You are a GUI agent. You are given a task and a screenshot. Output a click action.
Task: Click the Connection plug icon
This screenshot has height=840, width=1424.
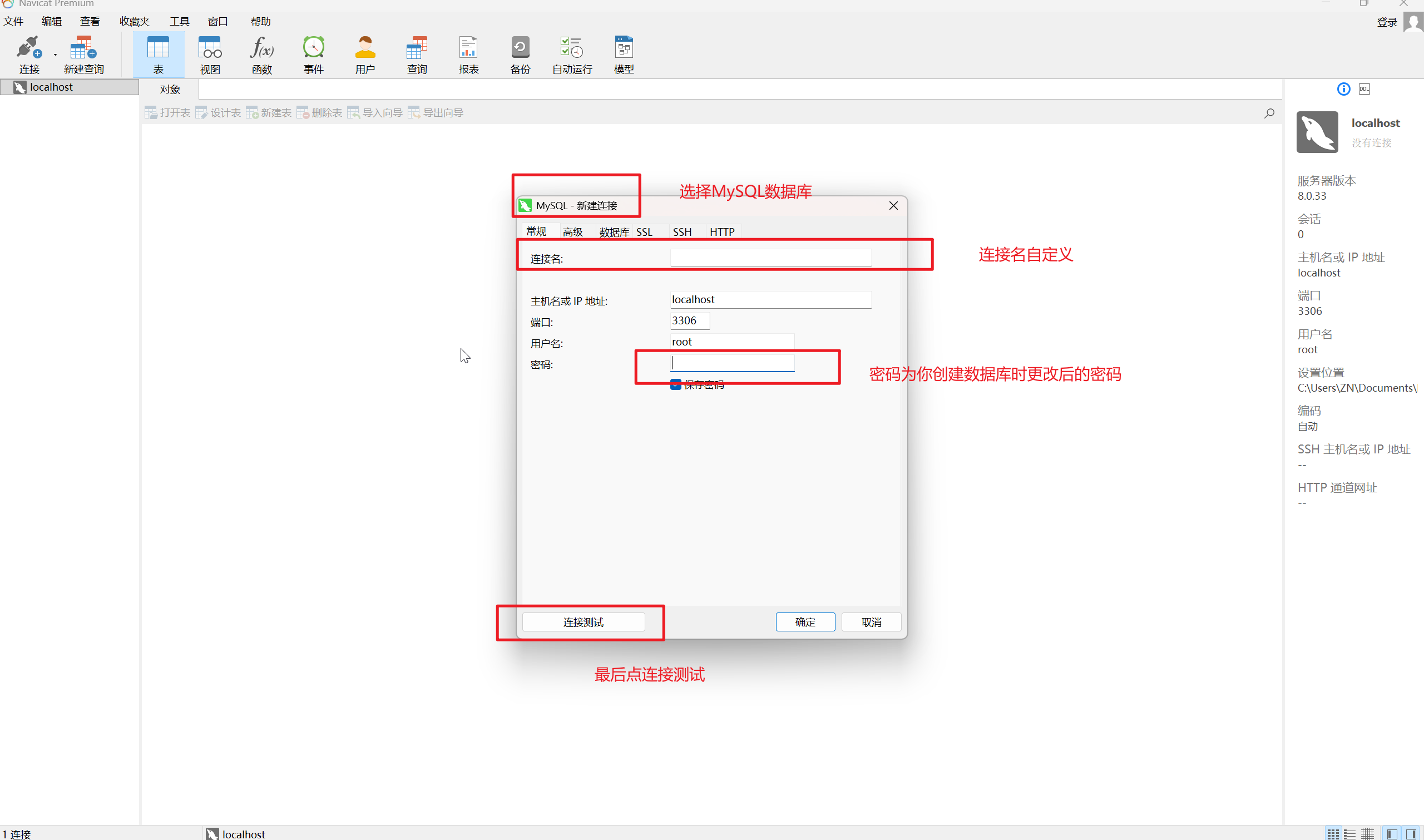coord(28,47)
